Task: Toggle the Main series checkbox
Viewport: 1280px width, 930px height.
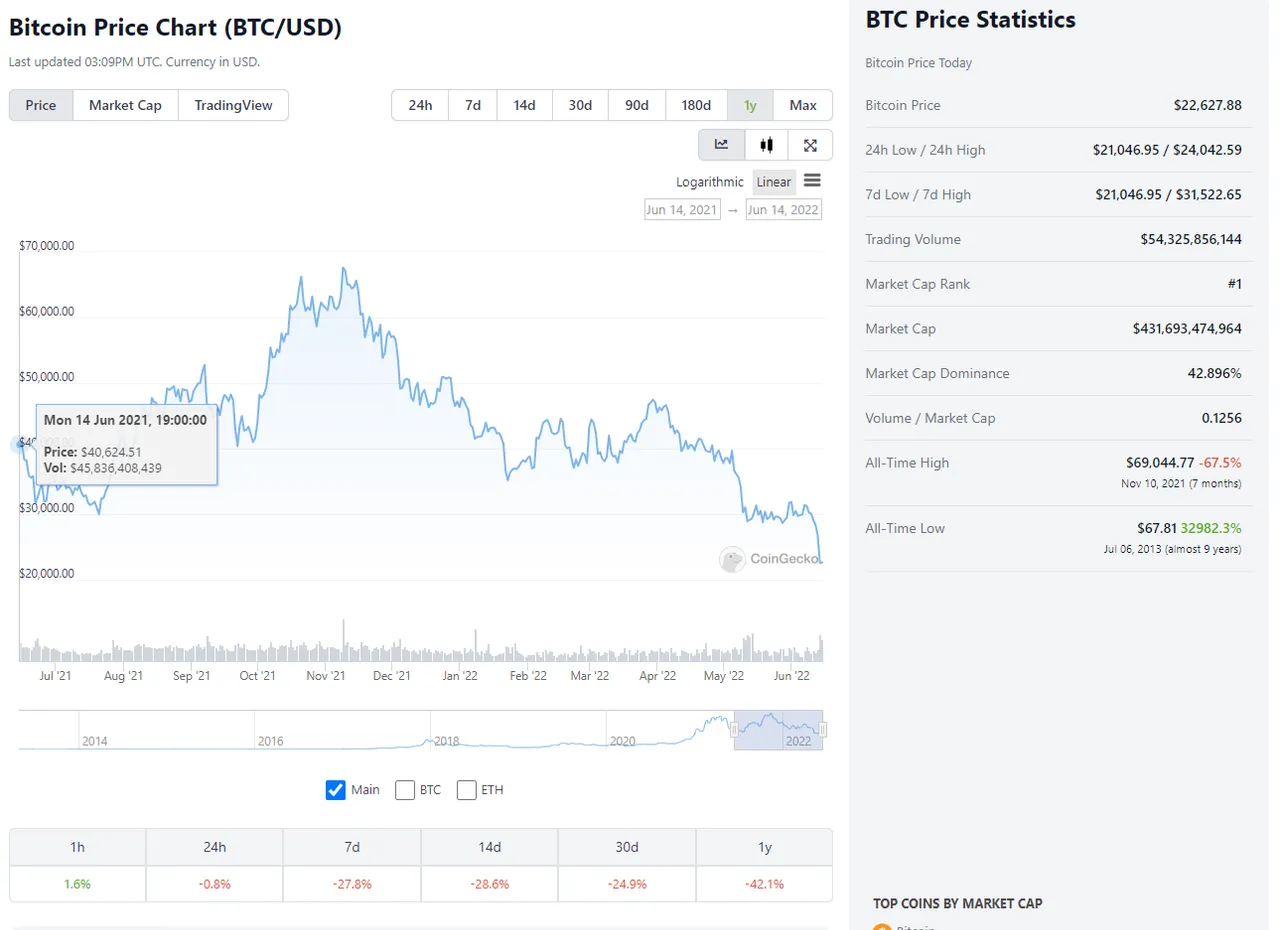Action: 336,790
